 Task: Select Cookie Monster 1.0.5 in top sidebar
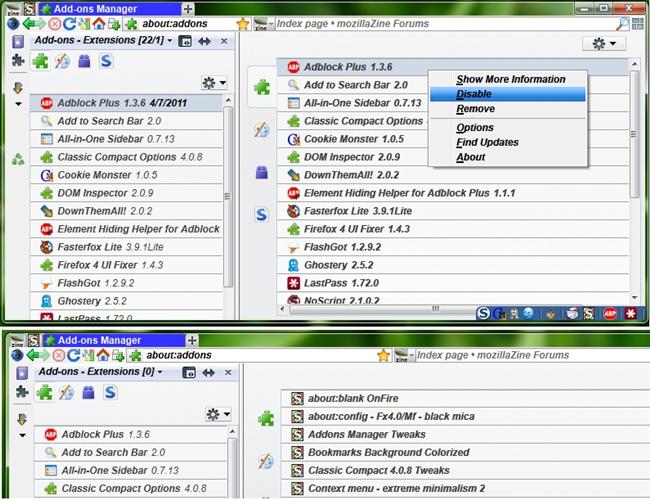pos(126,175)
